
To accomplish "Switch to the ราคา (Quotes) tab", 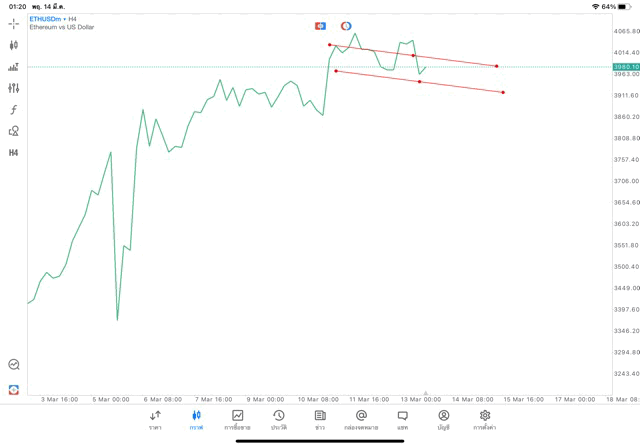I will [x=155, y=419].
